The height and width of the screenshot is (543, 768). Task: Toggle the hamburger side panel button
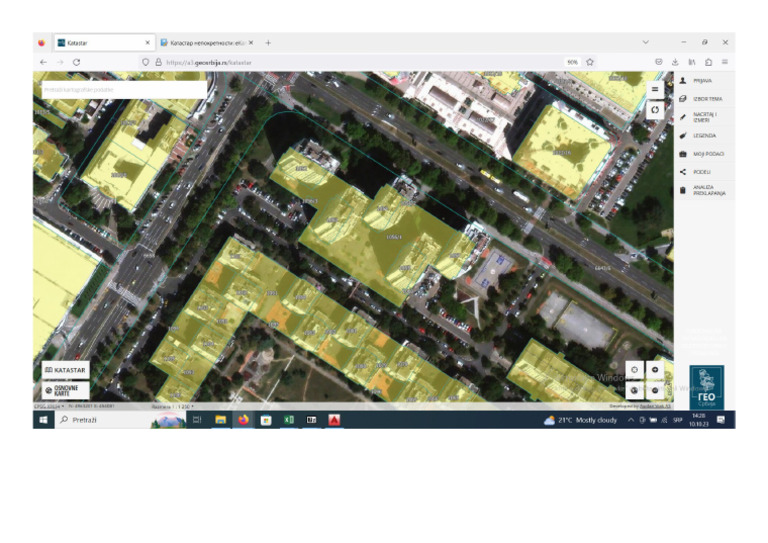pyautogui.click(x=655, y=89)
